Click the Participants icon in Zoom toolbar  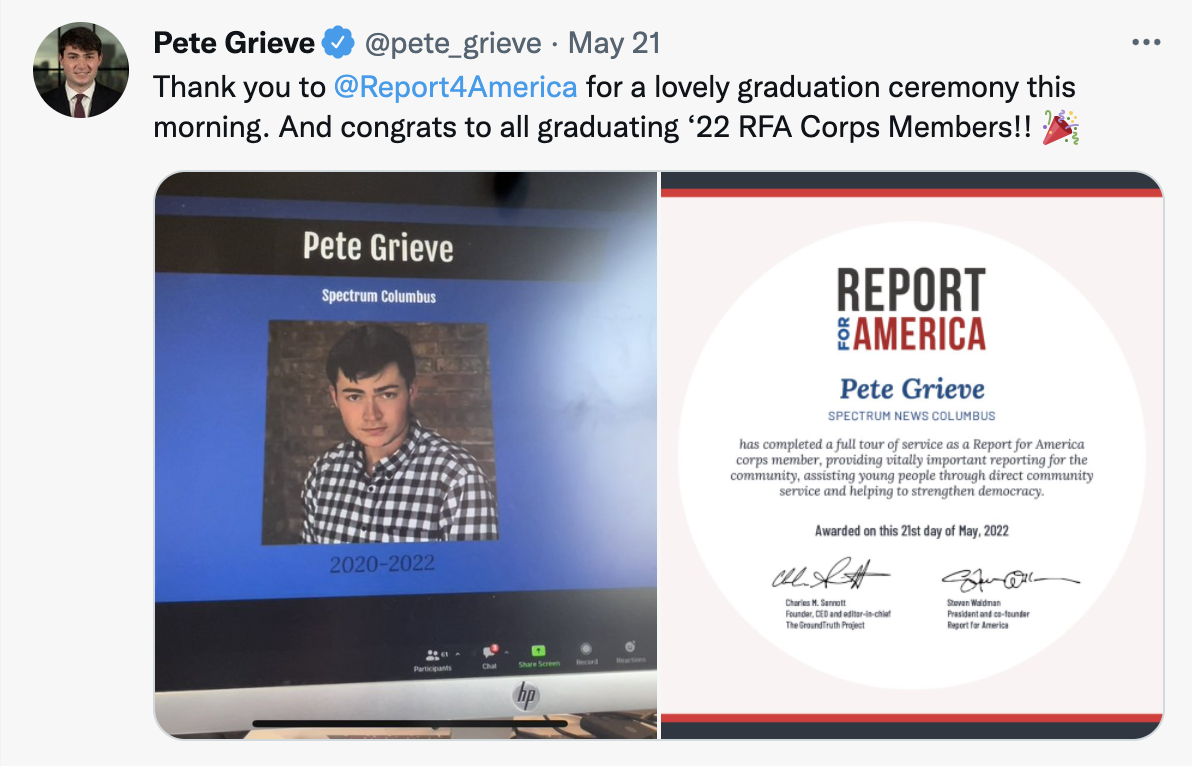431,653
